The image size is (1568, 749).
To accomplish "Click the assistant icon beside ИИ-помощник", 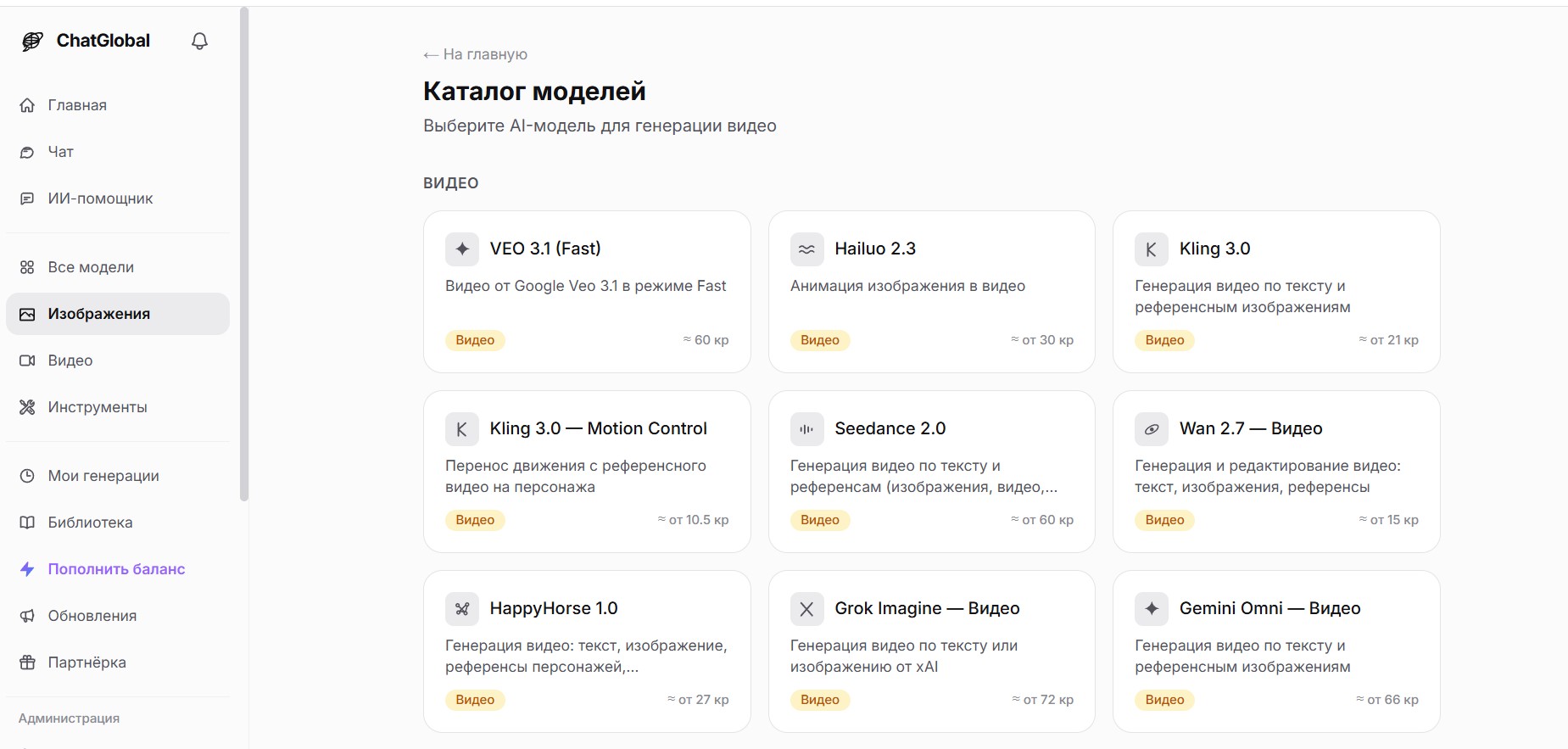I will click(x=27, y=198).
